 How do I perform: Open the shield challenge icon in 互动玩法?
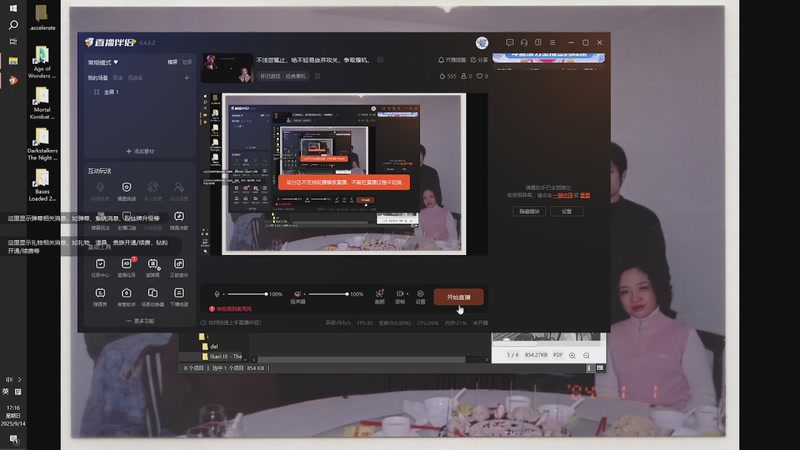(x=127, y=187)
